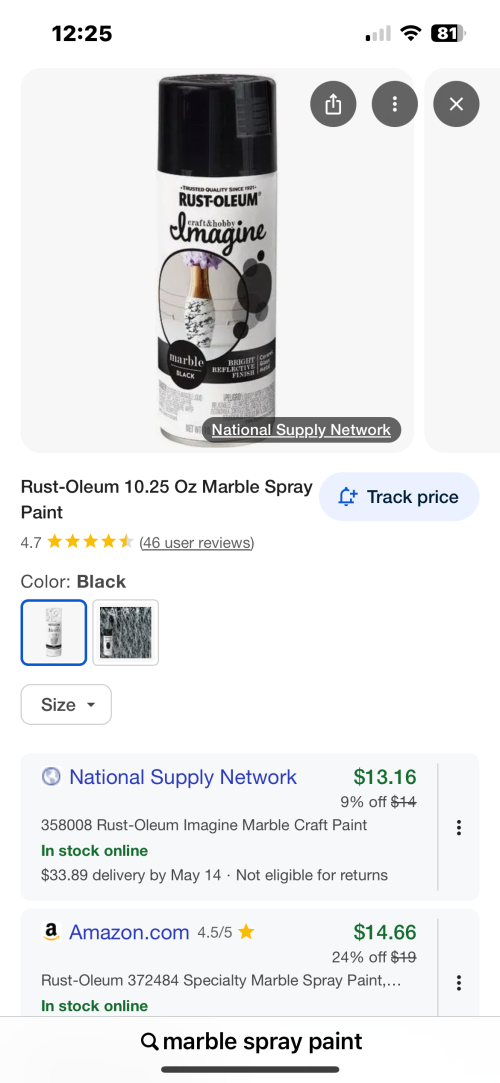Expand the Size dropdown
Image resolution: width=500 pixels, height=1083 pixels.
(x=66, y=705)
